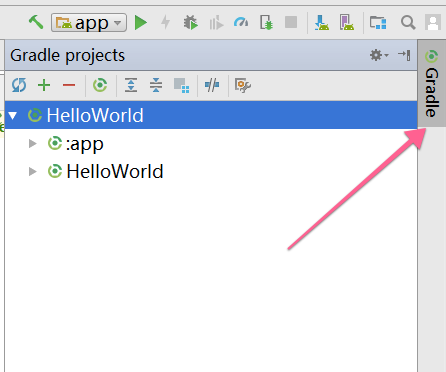Open Gradle settings wrench icon
Screen dimensions: 446x372
tap(243, 85)
